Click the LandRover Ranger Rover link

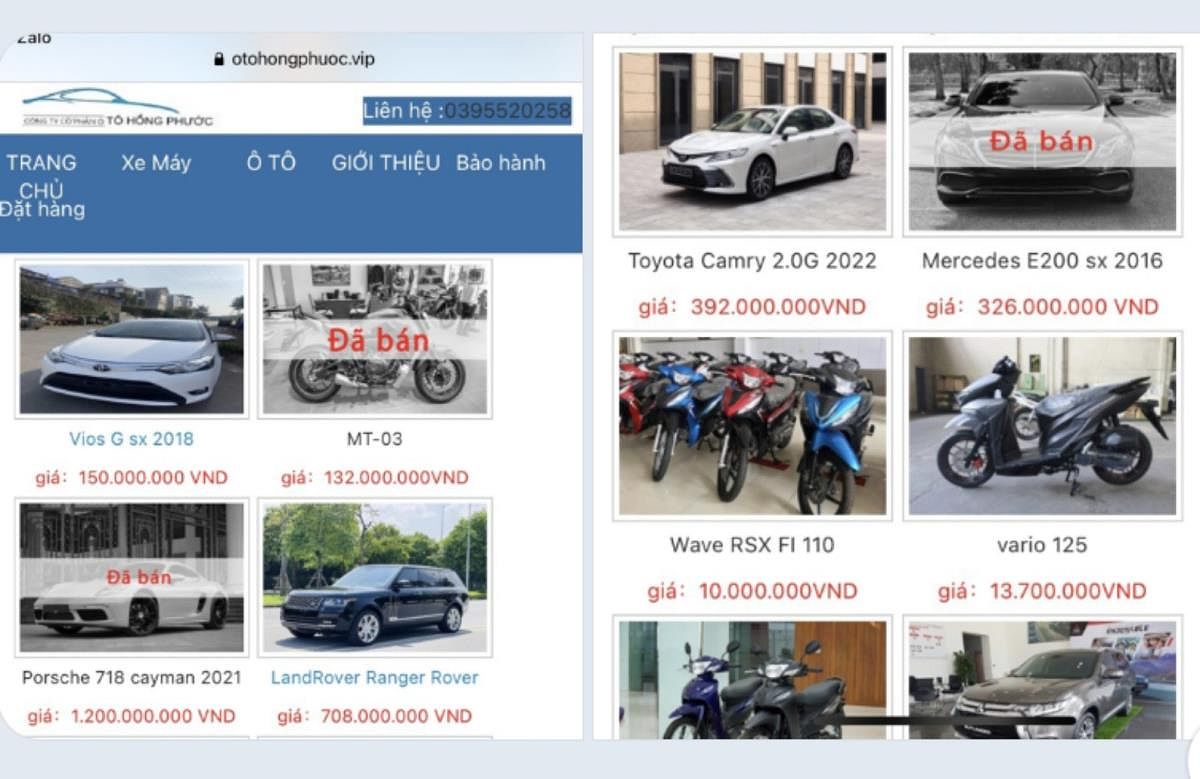375,678
